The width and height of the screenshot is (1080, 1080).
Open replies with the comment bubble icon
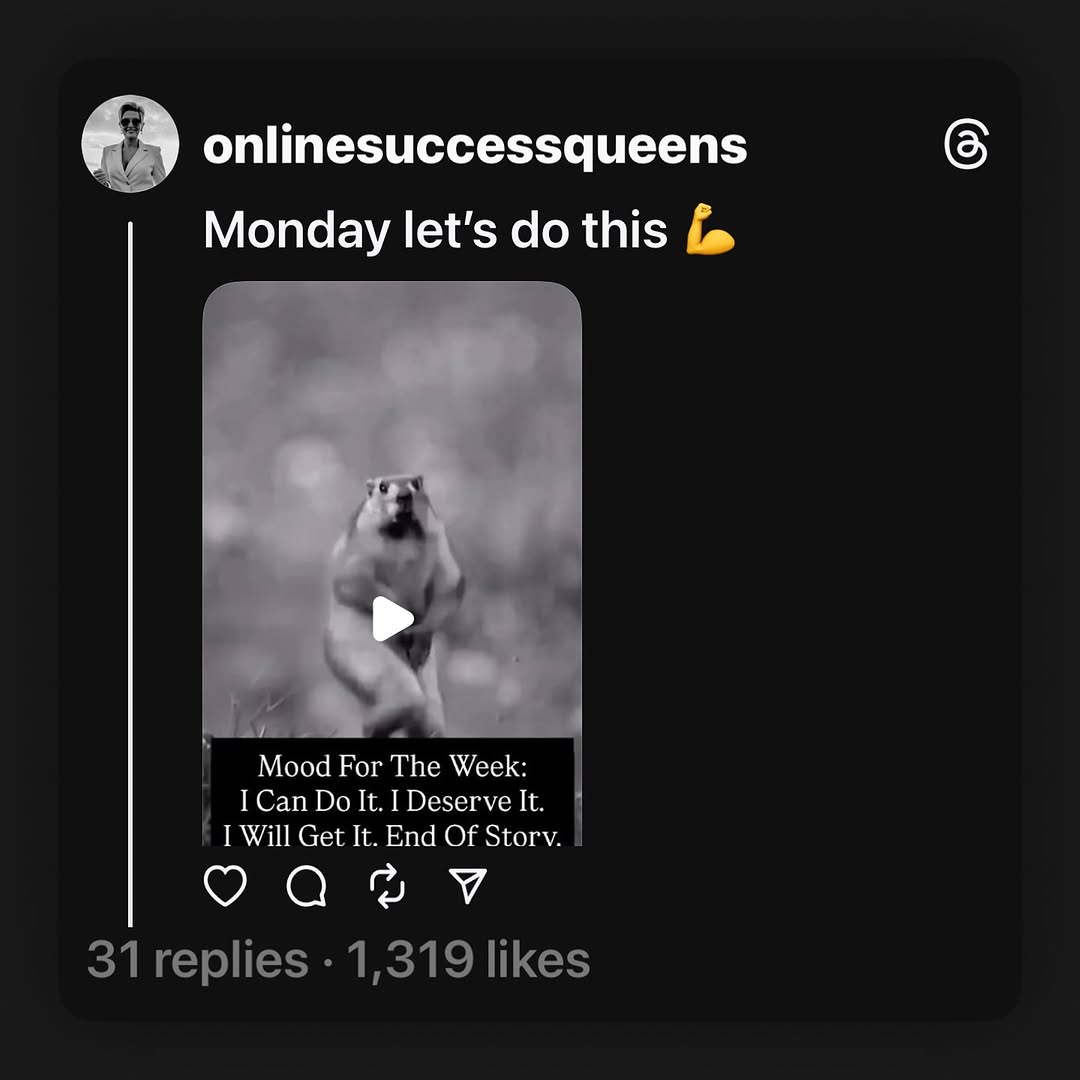(306, 886)
